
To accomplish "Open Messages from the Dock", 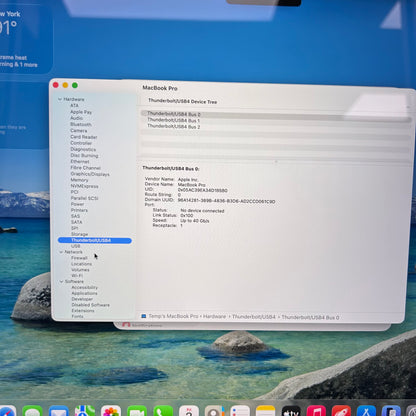I will pos(32,411).
